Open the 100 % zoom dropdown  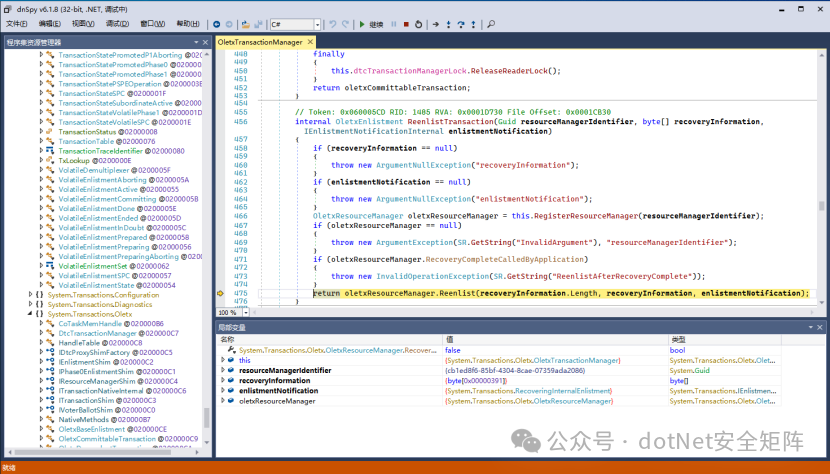(246, 312)
